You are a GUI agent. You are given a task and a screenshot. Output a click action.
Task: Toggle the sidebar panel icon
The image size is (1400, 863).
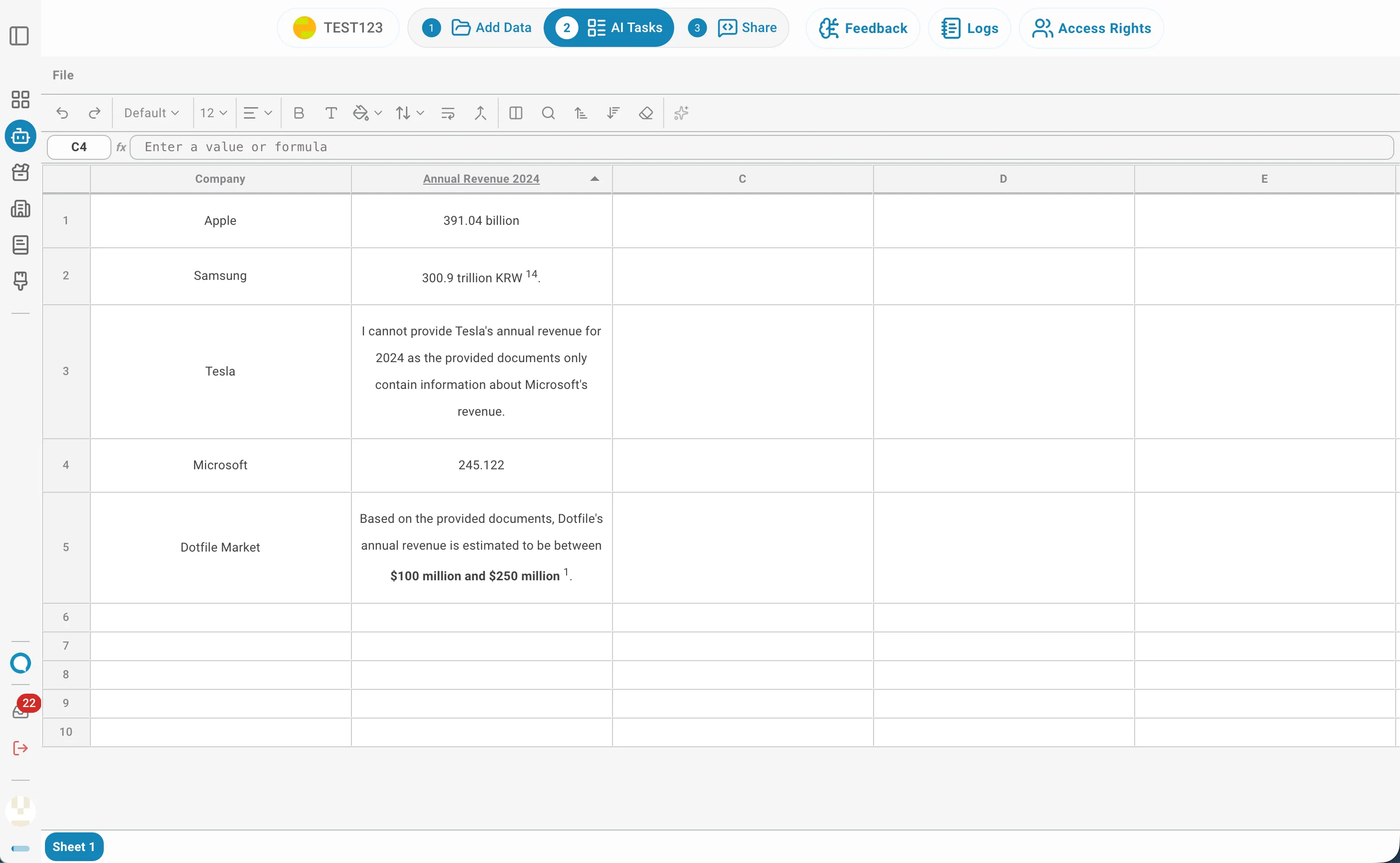[x=20, y=36]
